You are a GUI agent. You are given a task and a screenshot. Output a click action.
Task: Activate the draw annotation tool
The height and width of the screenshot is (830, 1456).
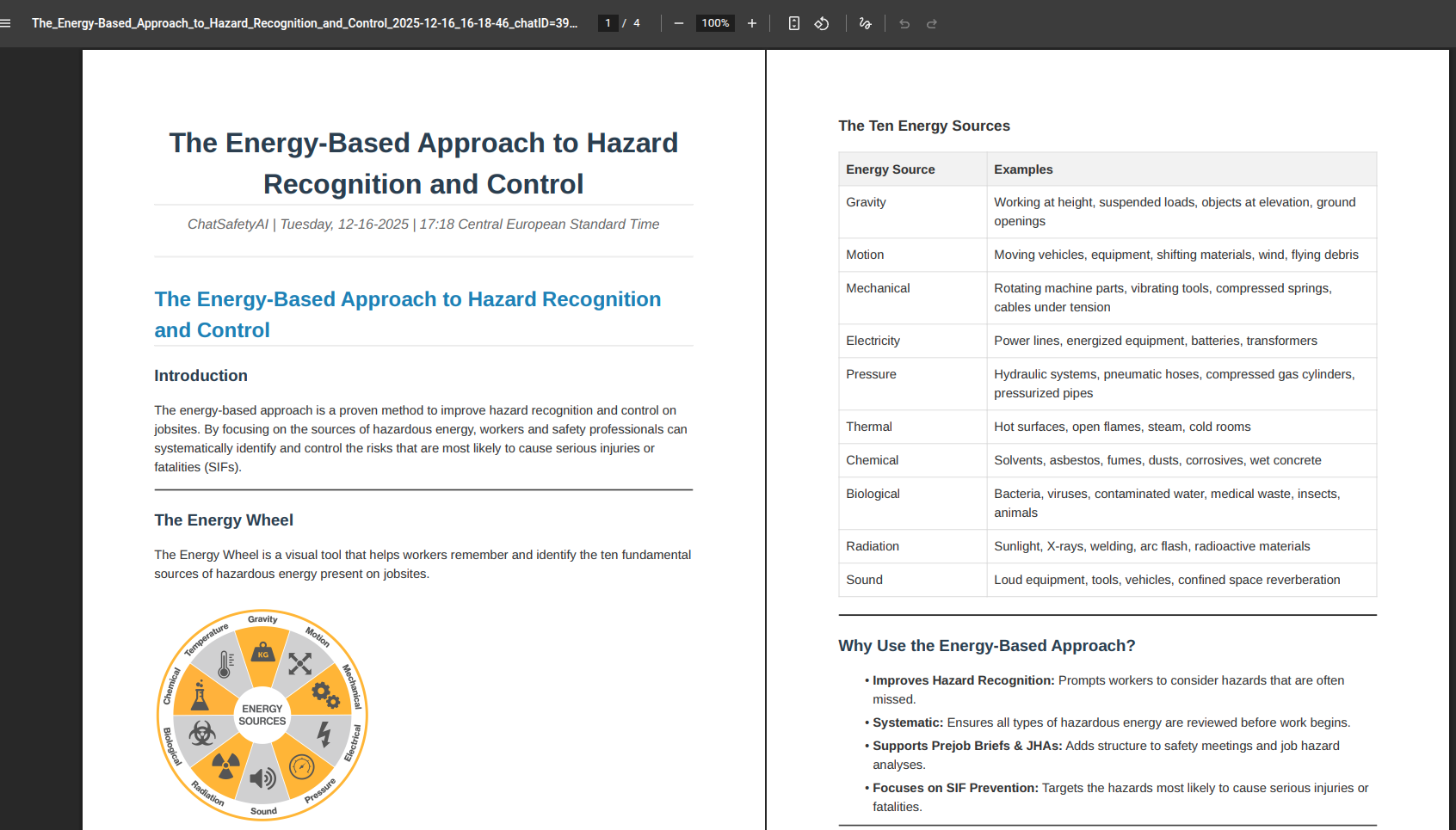pos(866,23)
